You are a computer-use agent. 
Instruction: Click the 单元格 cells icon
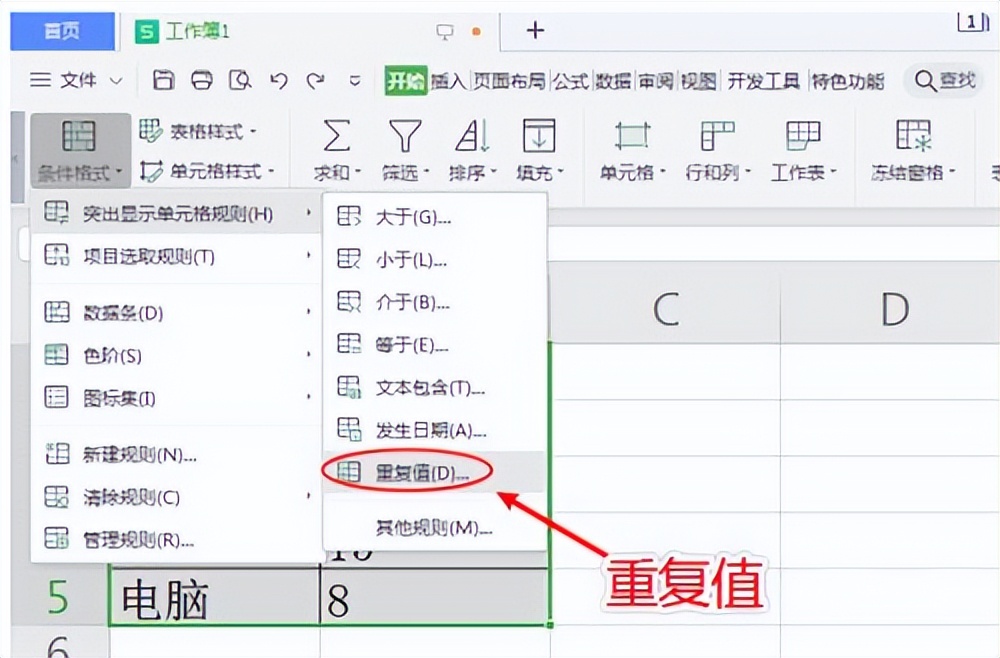click(x=631, y=135)
